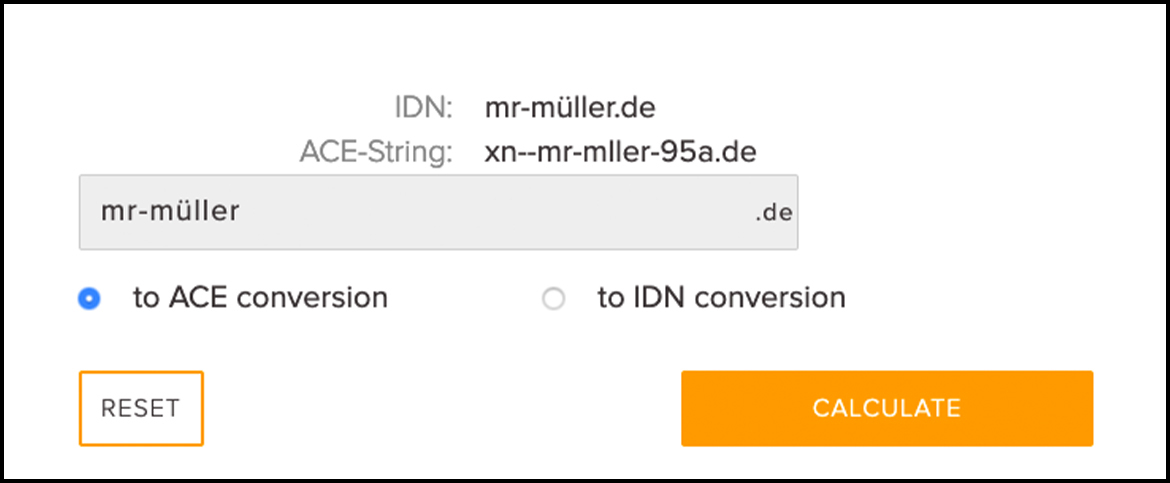
Task: Click empty space right of mr-müller in input
Action: pos(500,212)
